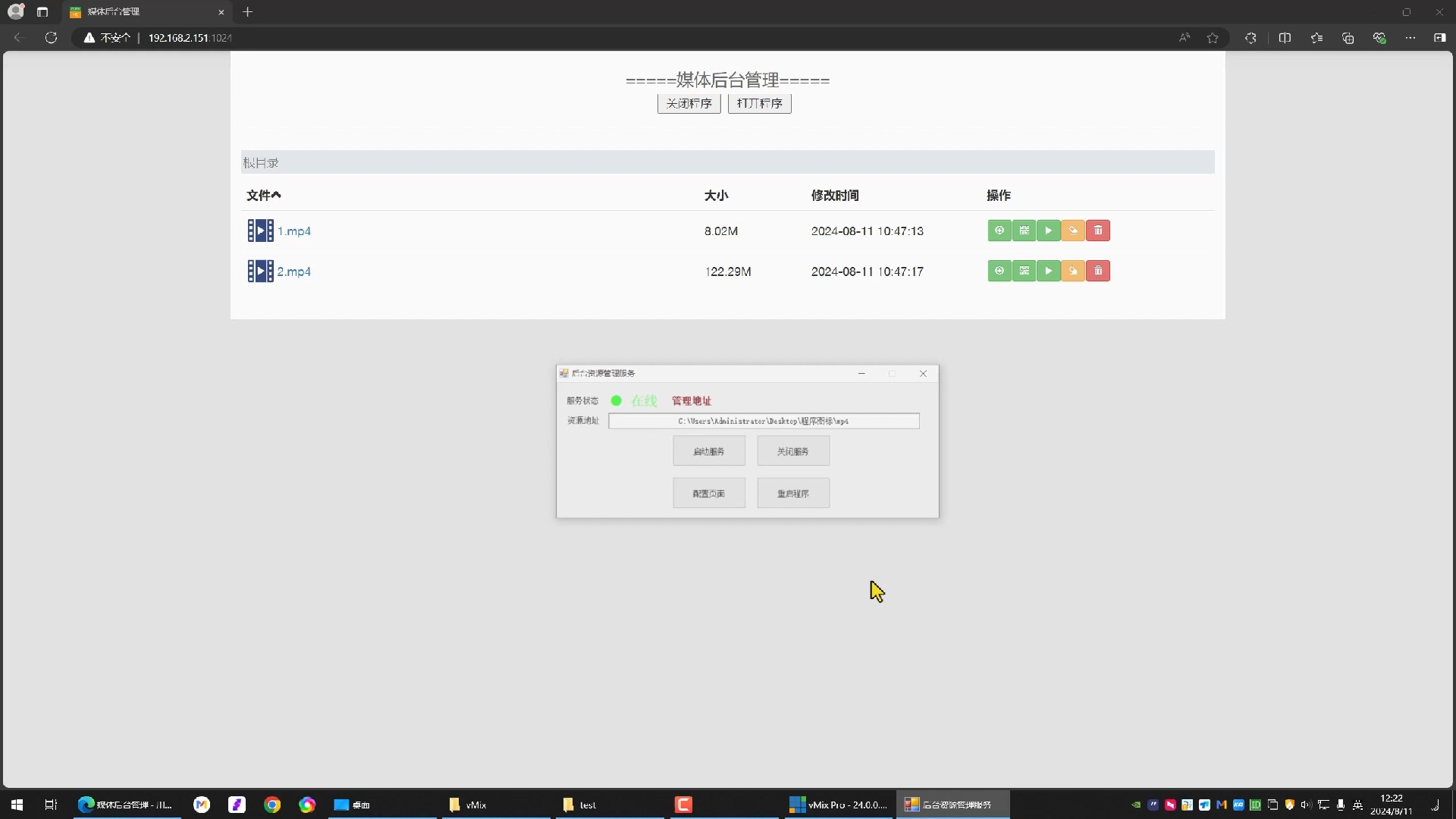Screen dimensions: 1456x819
Task: Close the 媒体后台管理 browser tab
Action: pos(221,12)
